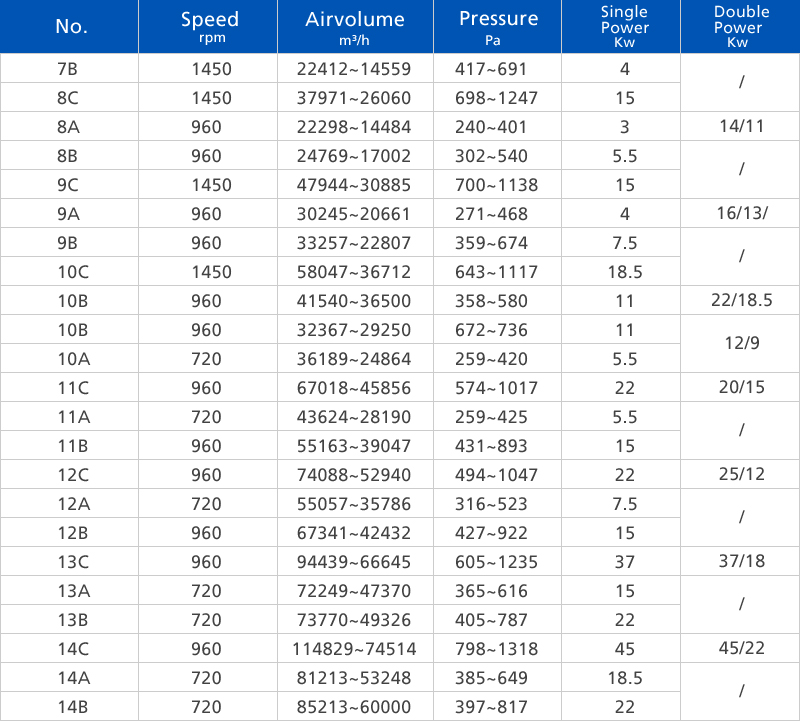Select the 12C model row label

pos(71,475)
